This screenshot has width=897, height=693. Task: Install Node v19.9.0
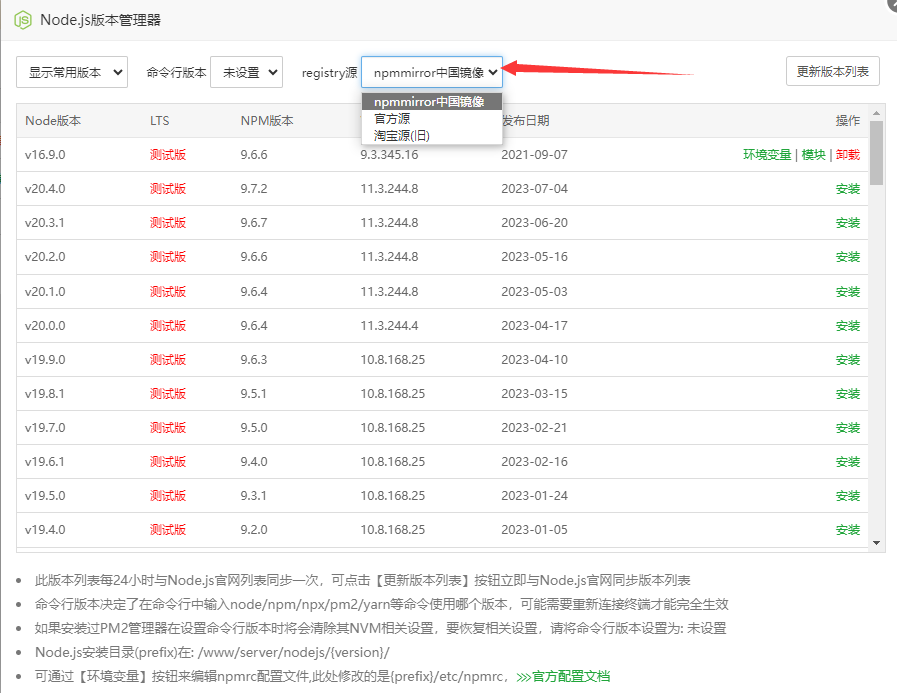(848, 359)
